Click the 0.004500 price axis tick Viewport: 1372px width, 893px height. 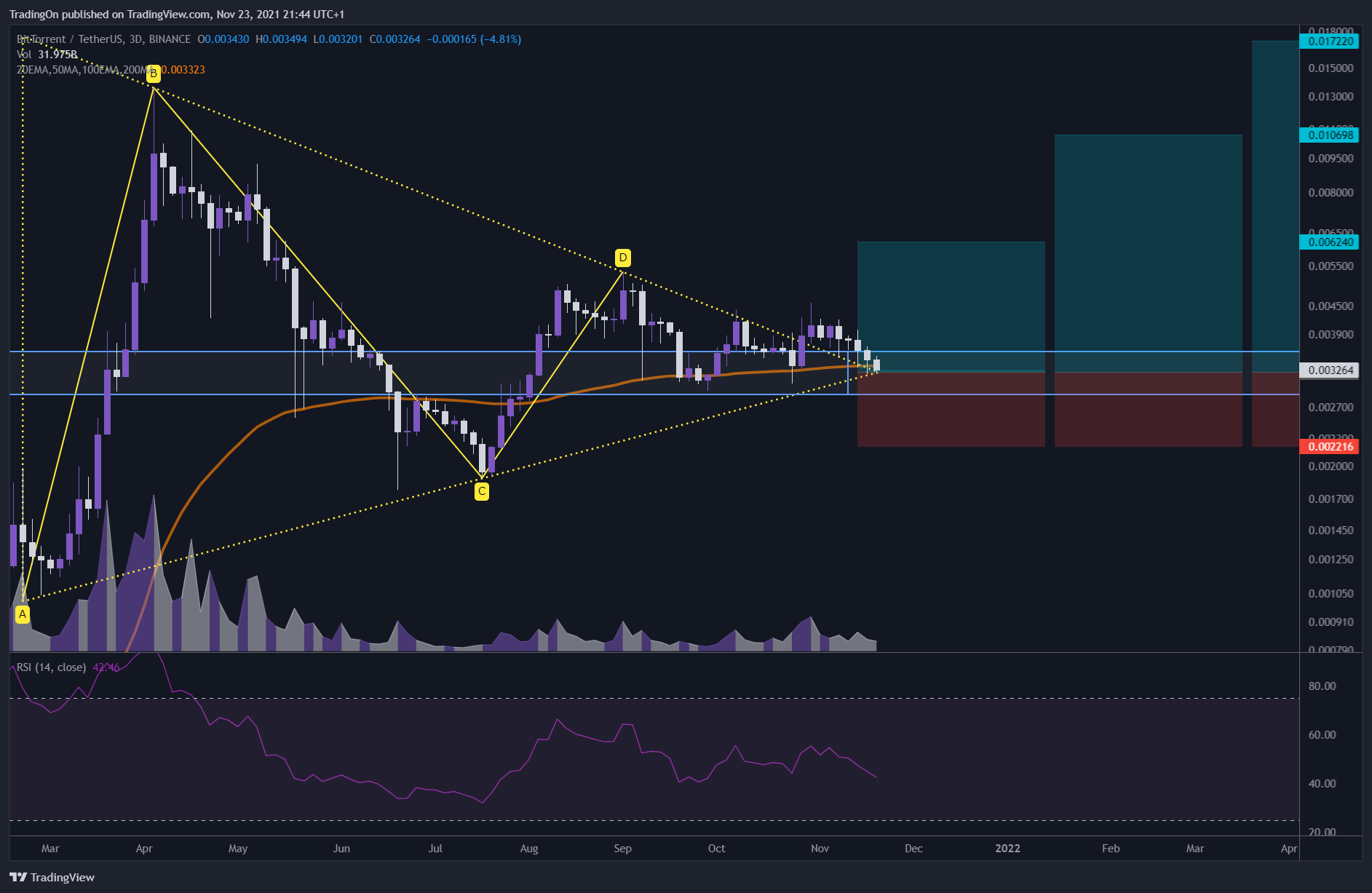click(x=1331, y=306)
